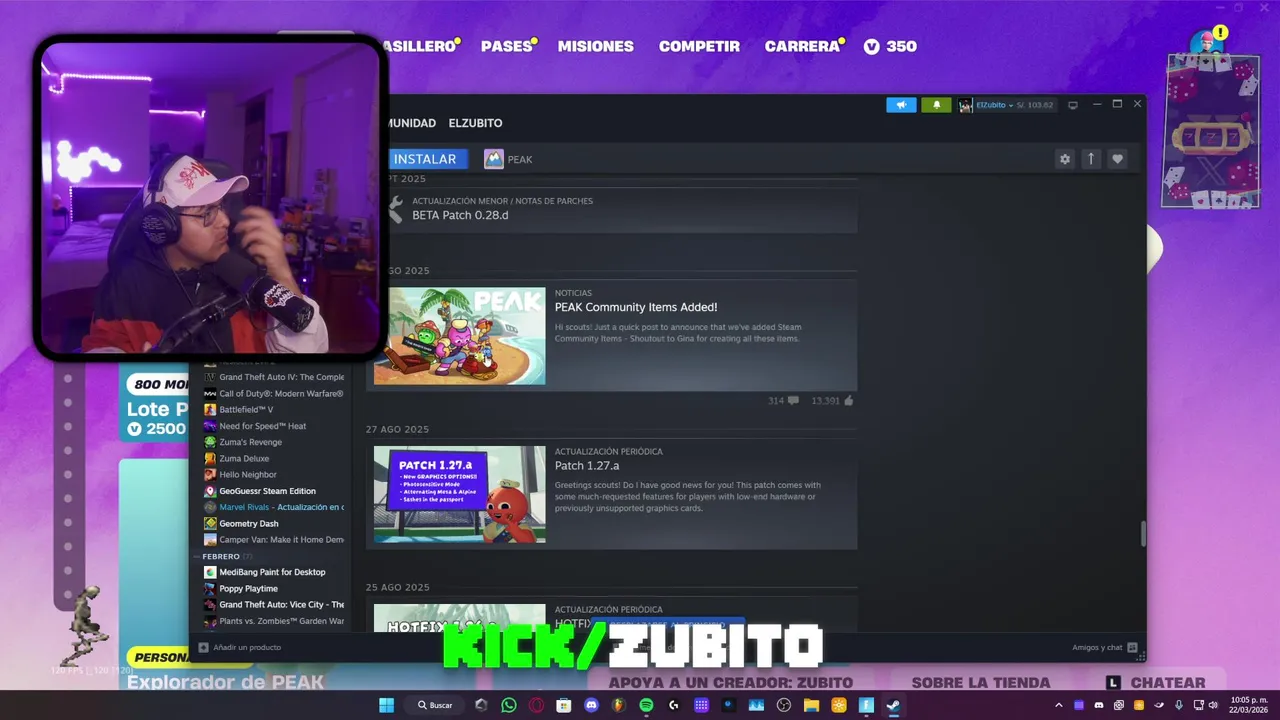Switch Steam to Big Picture mode
Image resolution: width=1280 pixels, height=720 pixels.
pyautogui.click(x=1073, y=105)
